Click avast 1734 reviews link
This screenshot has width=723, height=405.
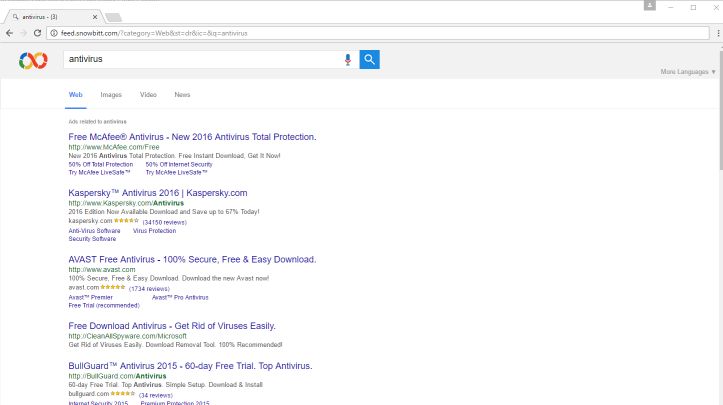point(149,289)
